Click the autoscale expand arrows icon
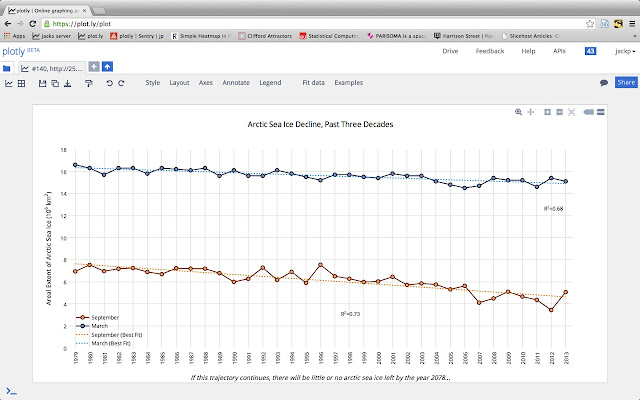The image size is (640, 400). click(x=571, y=112)
